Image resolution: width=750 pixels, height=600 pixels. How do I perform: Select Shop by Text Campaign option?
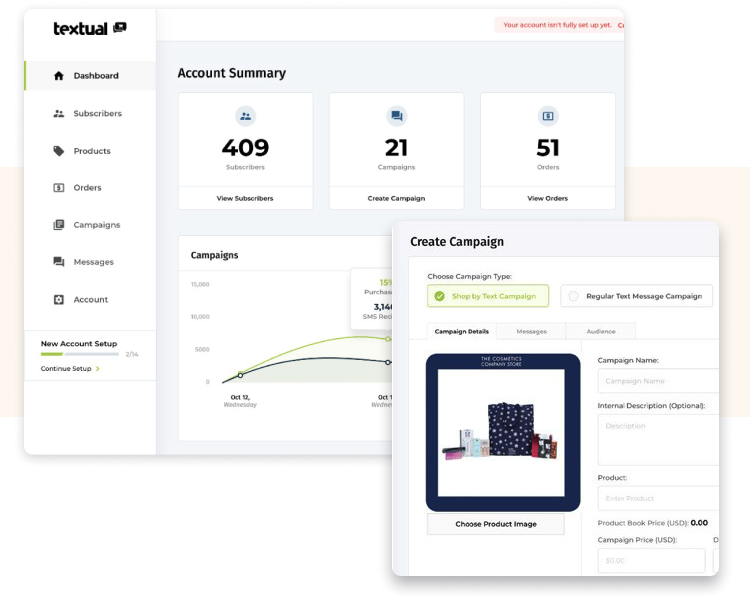487,296
